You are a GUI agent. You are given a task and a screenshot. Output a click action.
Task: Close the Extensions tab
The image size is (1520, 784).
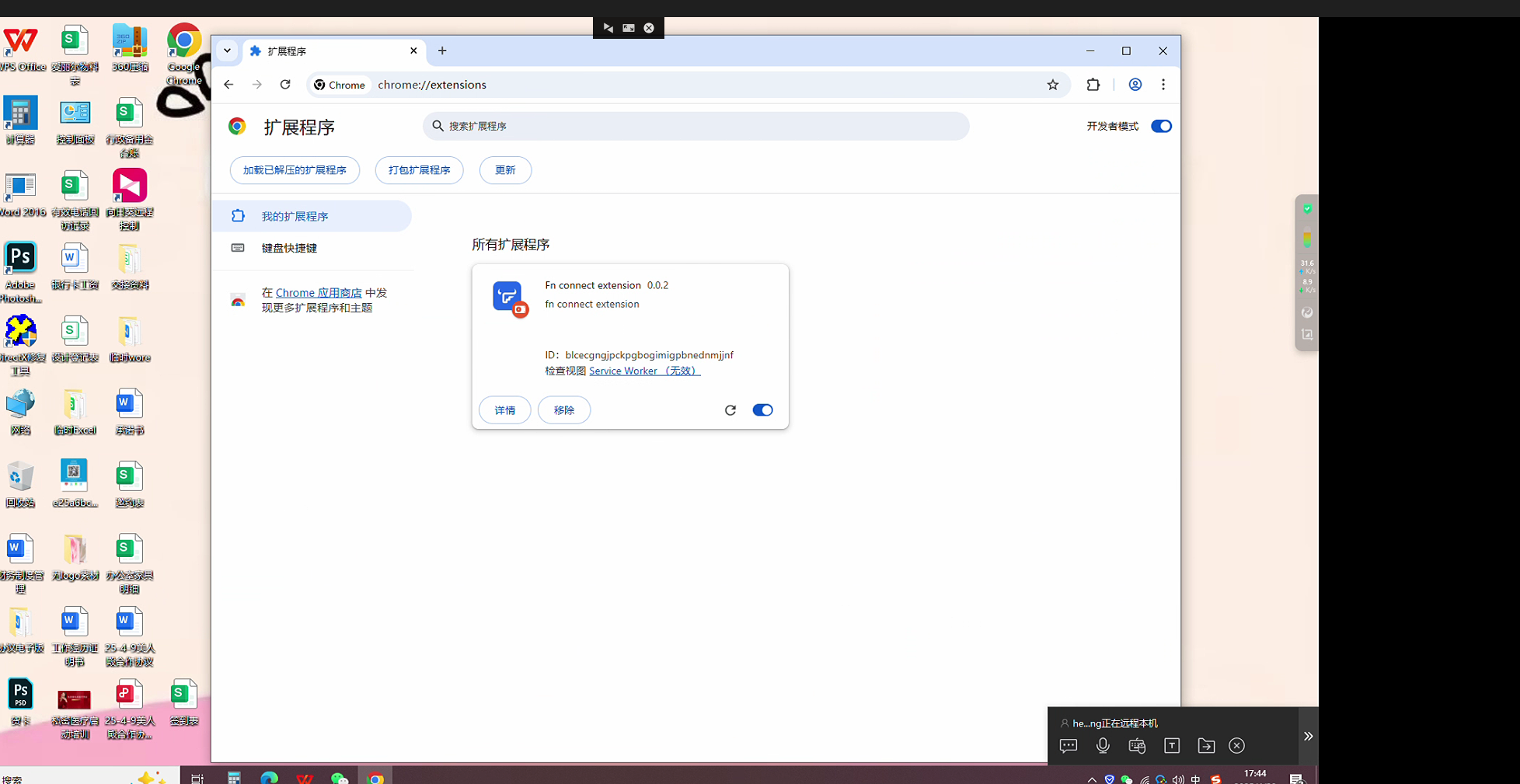[x=413, y=51]
